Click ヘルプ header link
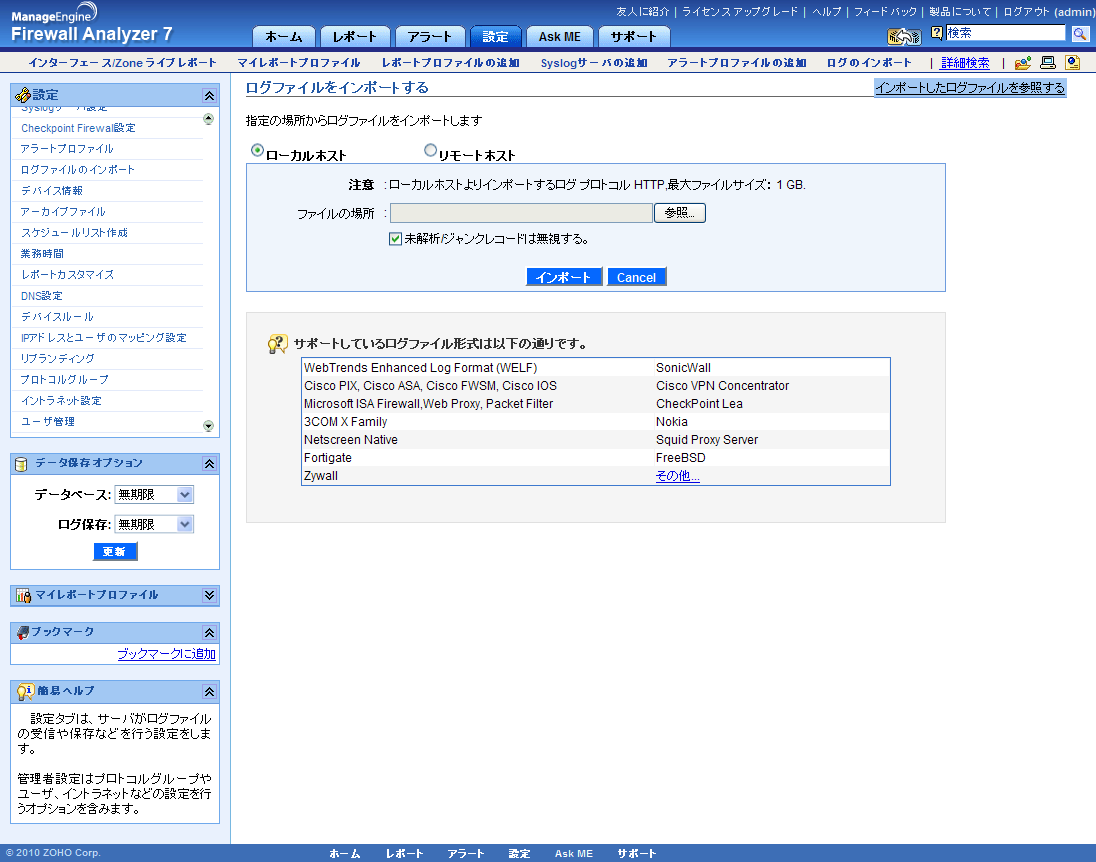 (x=826, y=12)
